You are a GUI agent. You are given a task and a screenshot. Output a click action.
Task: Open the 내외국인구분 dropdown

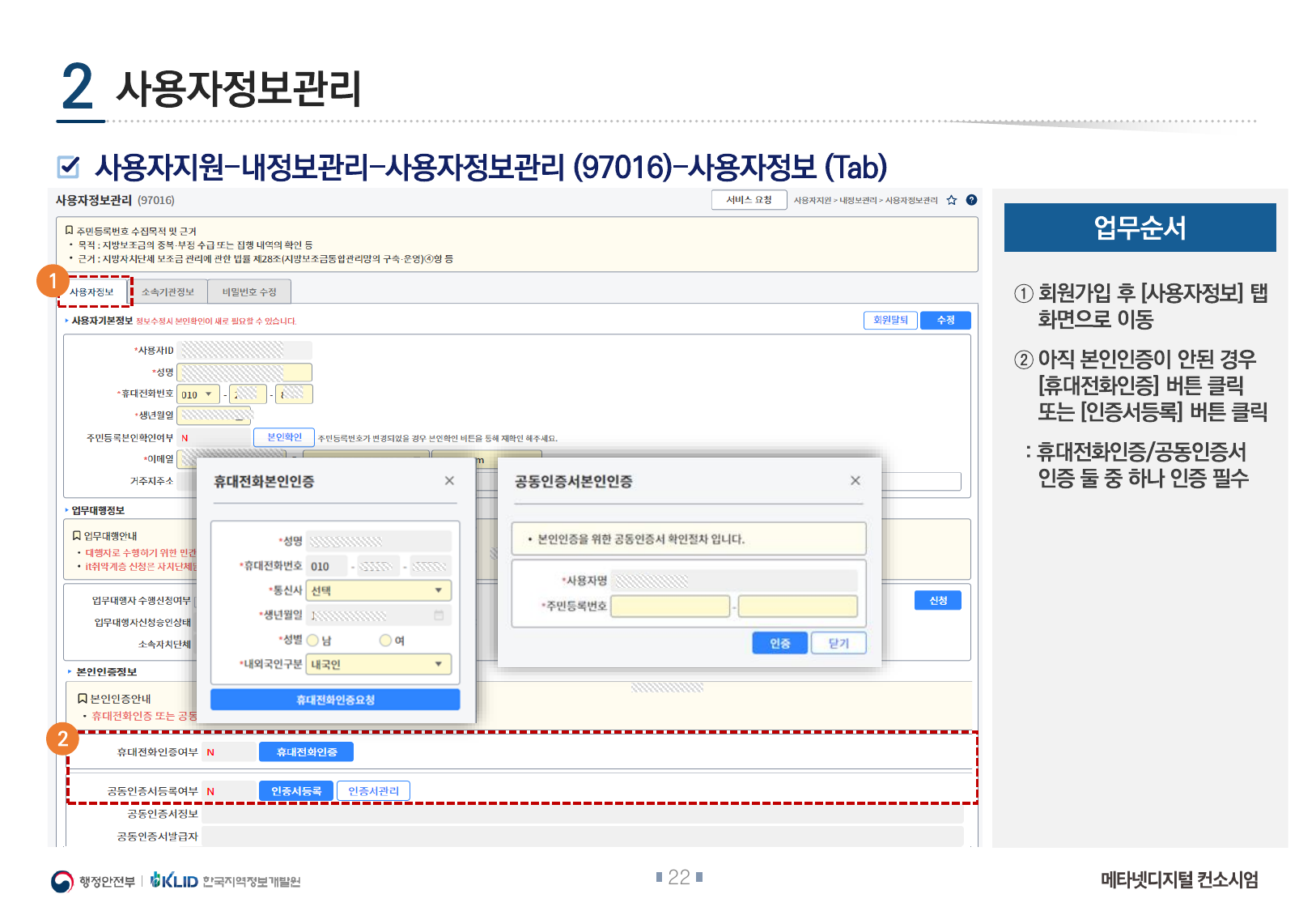[x=378, y=664]
